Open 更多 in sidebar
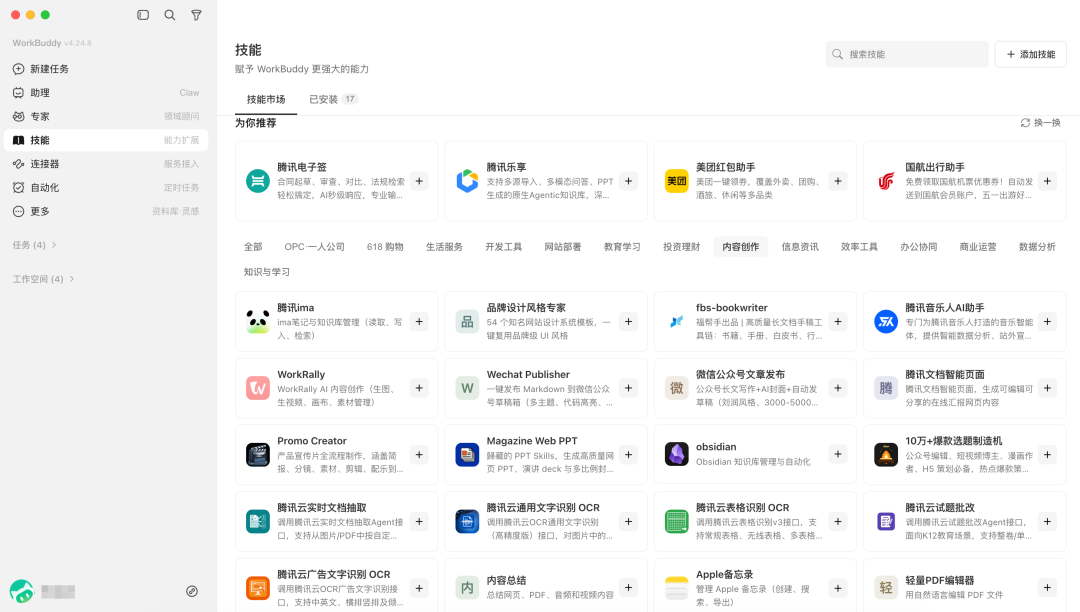Screen dimensions: 1080x612 106,211
